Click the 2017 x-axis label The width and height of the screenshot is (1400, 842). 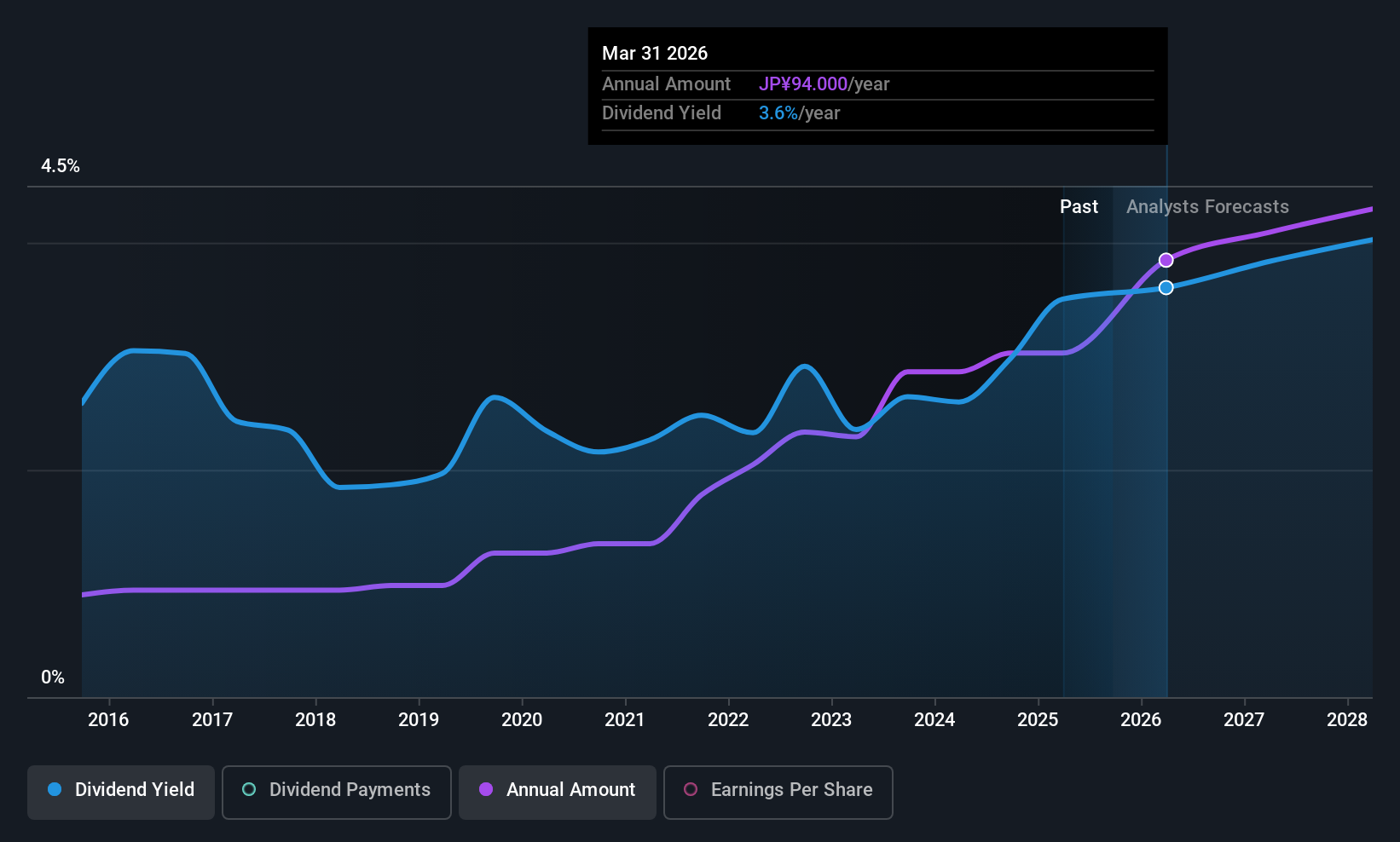tap(212, 720)
